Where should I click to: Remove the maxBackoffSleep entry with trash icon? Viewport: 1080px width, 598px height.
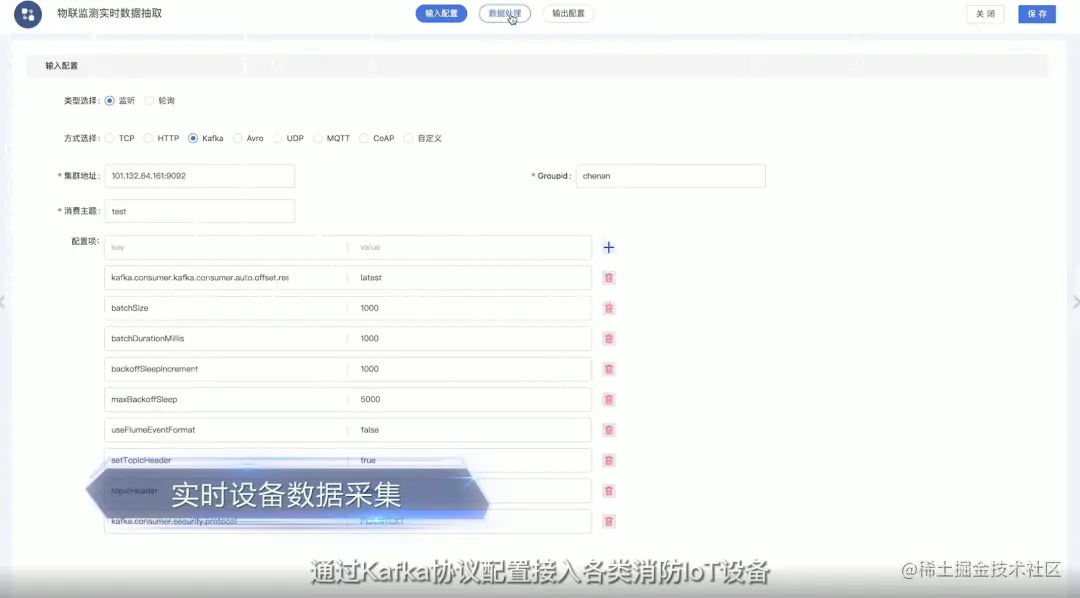[609, 399]
